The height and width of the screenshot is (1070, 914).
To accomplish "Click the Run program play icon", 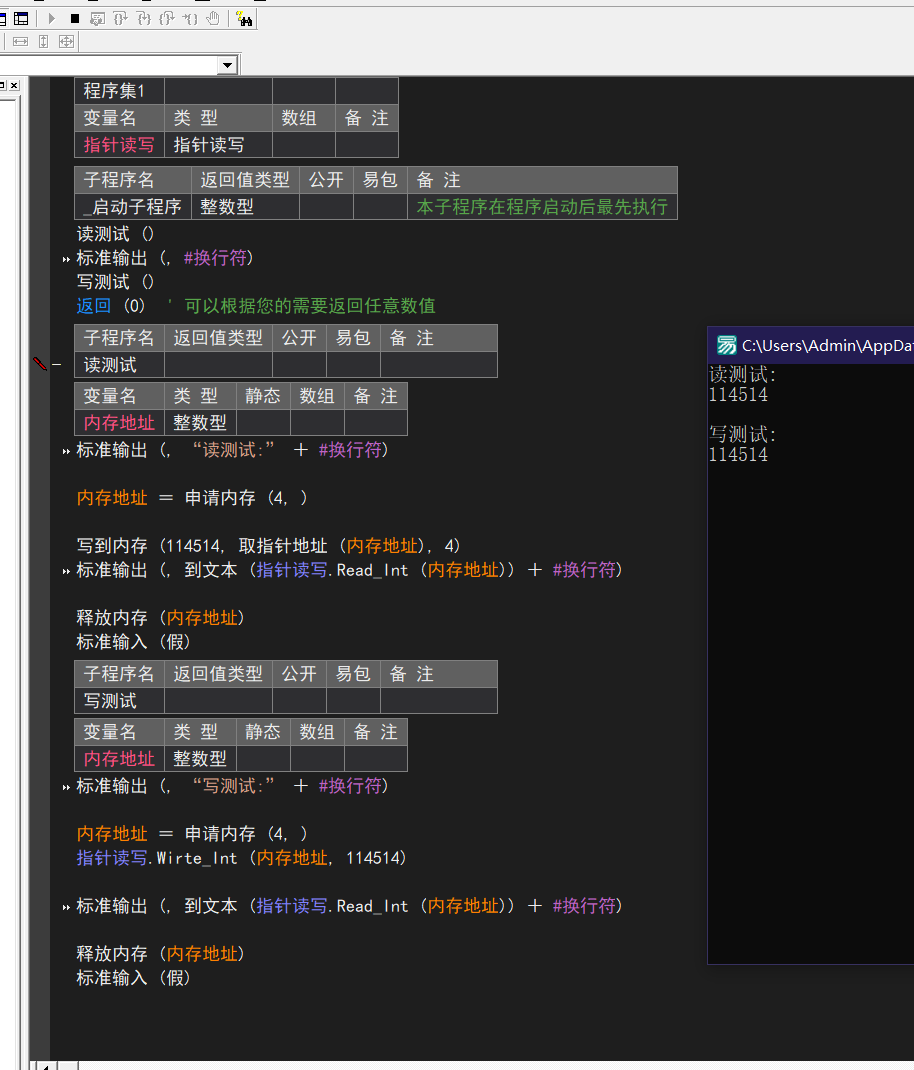I will (52, 18).
